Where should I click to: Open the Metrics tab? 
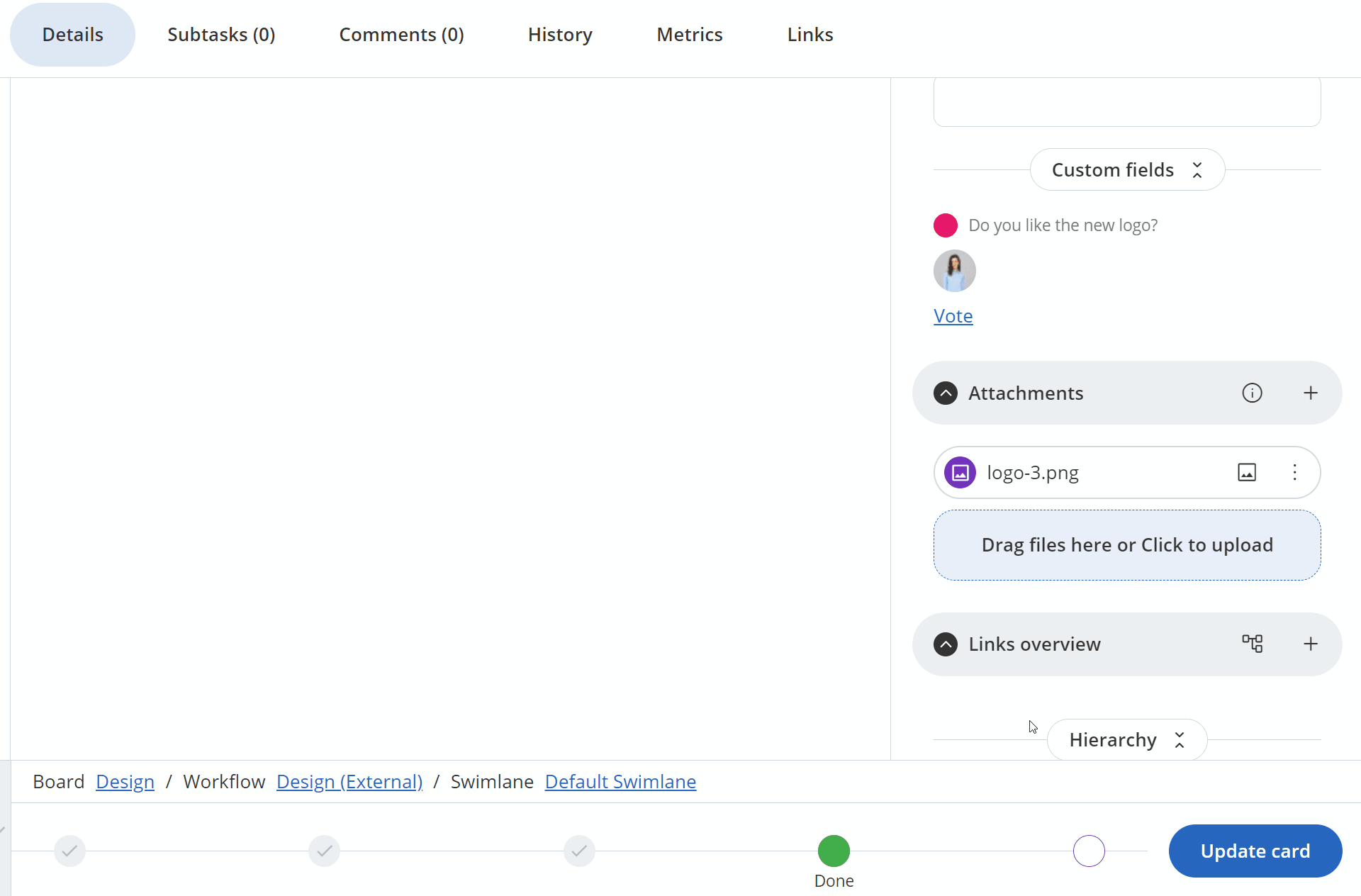point(689,34)
